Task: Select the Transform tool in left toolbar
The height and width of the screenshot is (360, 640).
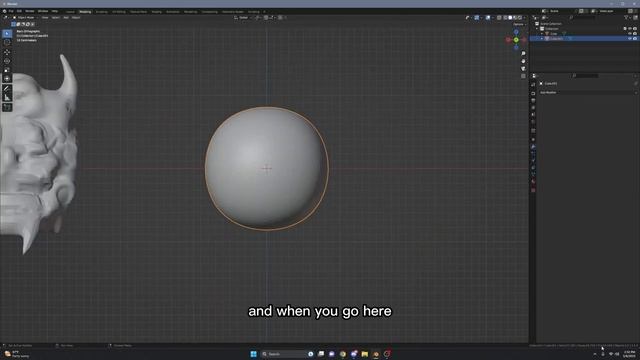Action: click(x=7, y=78)
